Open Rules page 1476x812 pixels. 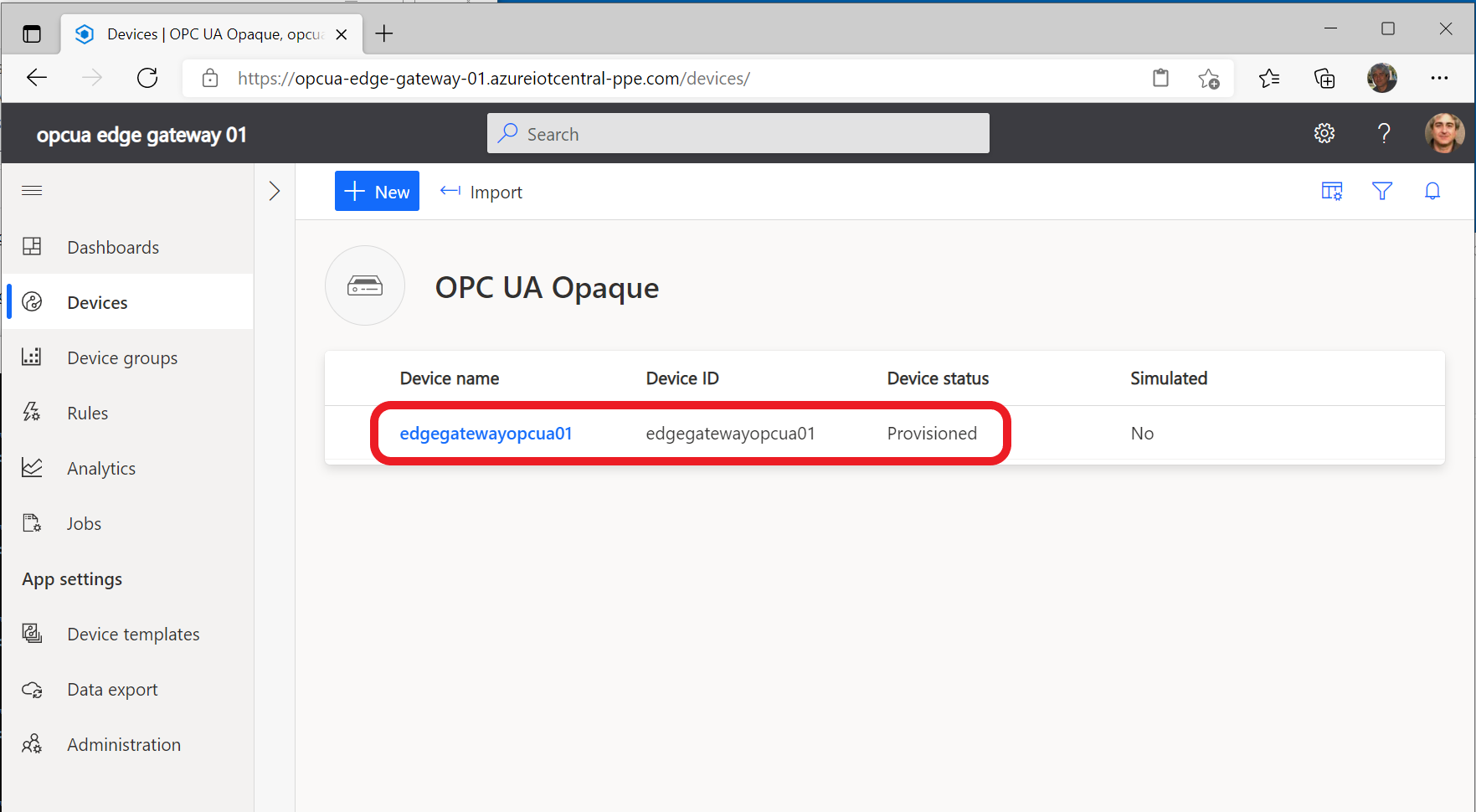127,413
